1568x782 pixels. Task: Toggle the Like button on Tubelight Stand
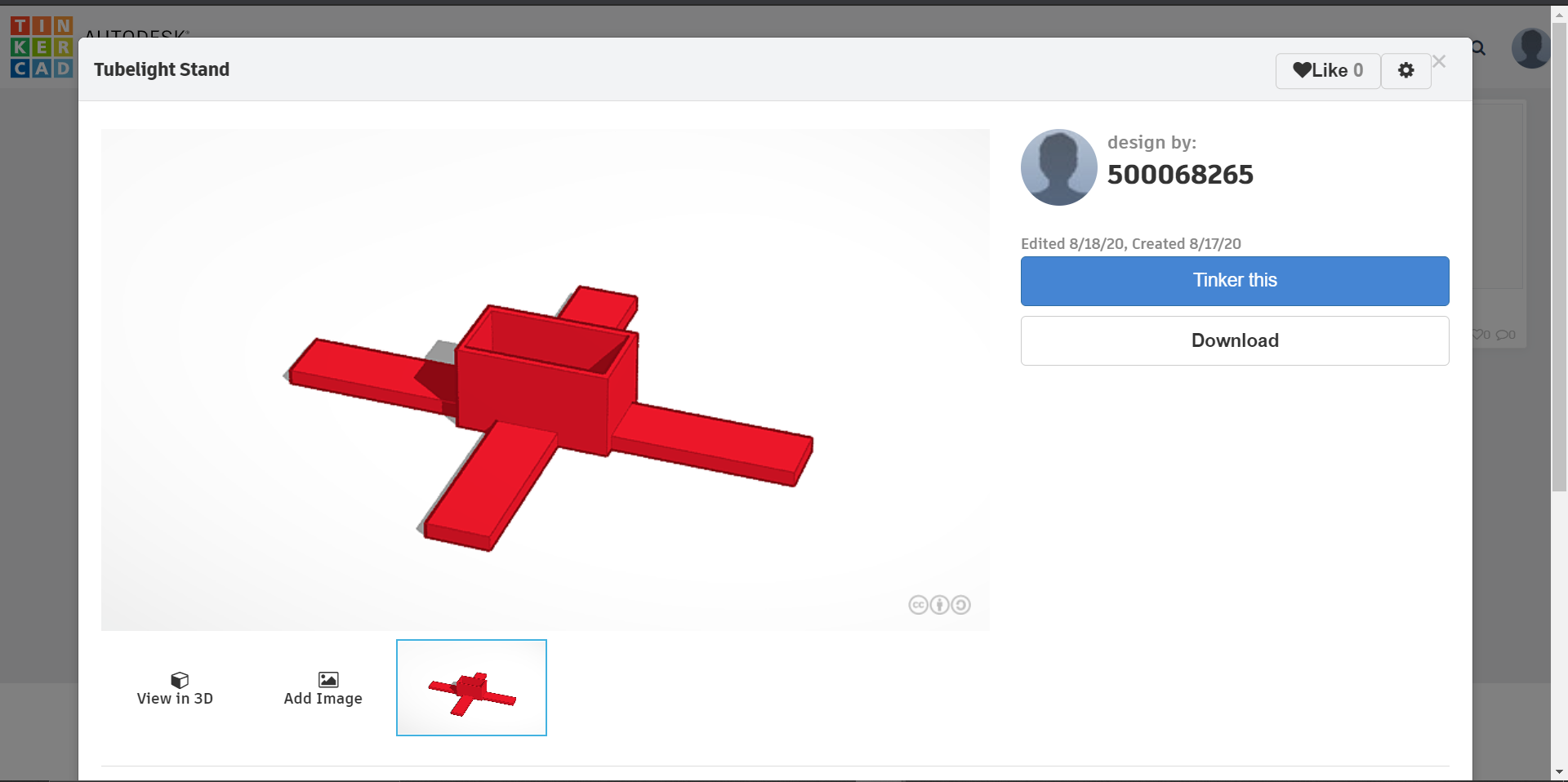(x=1327, y=70)
